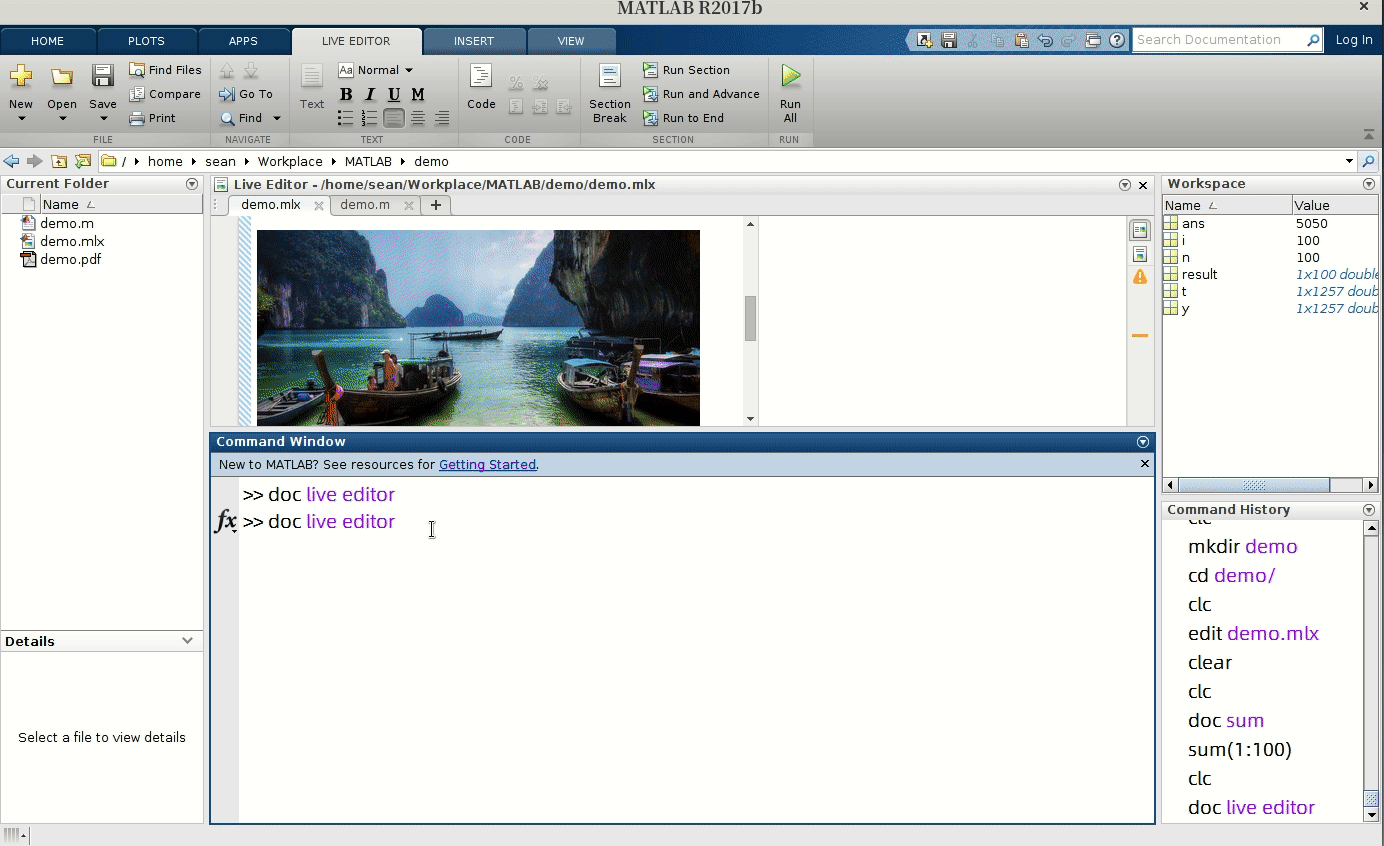Click the Log In button
This screenshot has height=846, width=1384.
pos(1354,40)
